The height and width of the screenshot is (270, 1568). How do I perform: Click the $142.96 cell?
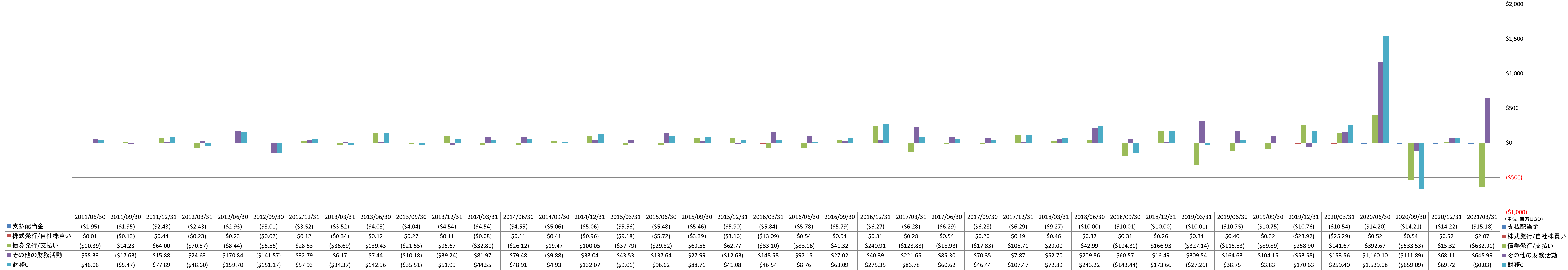click(376, 265)
